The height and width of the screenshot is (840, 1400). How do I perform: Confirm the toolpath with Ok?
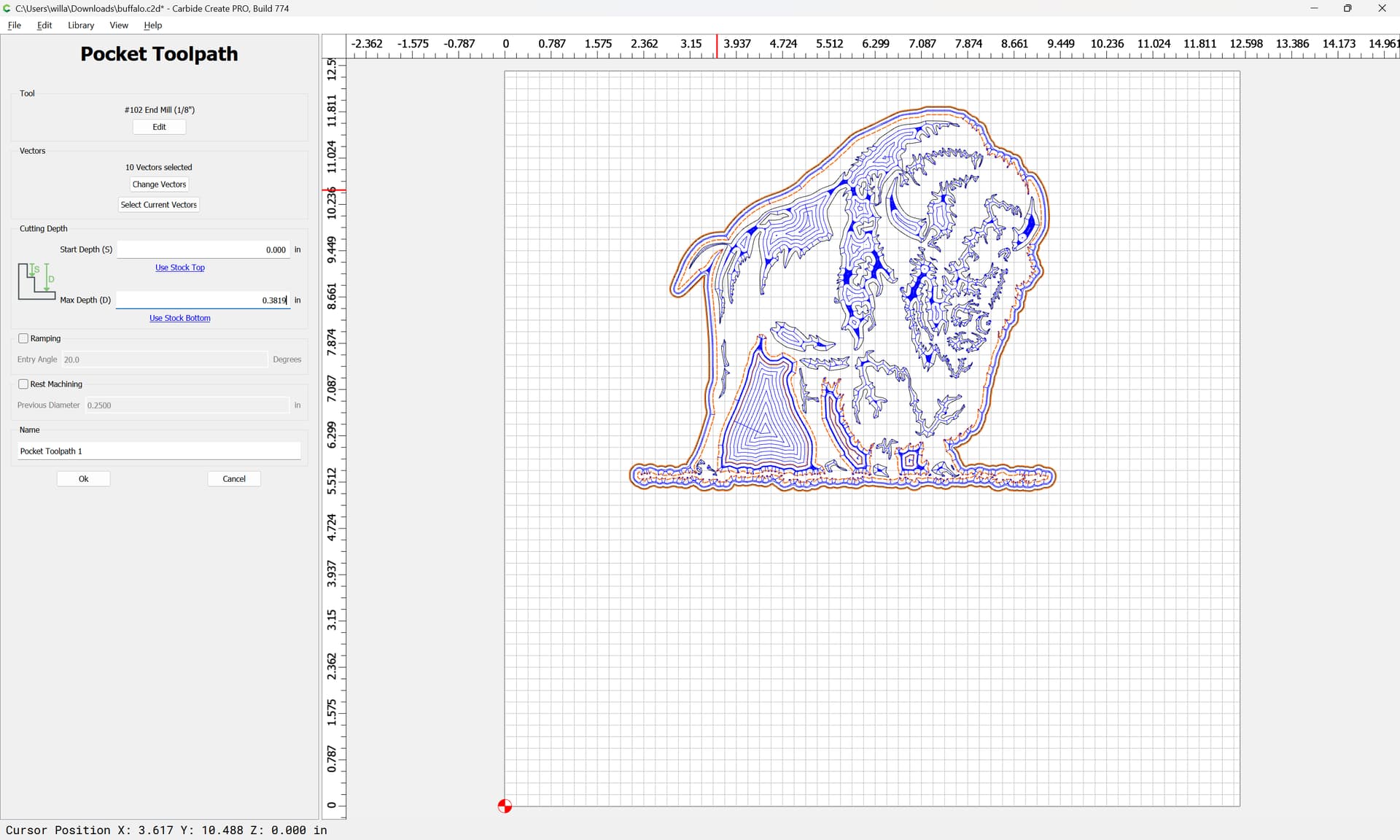(x=84, y=479)
